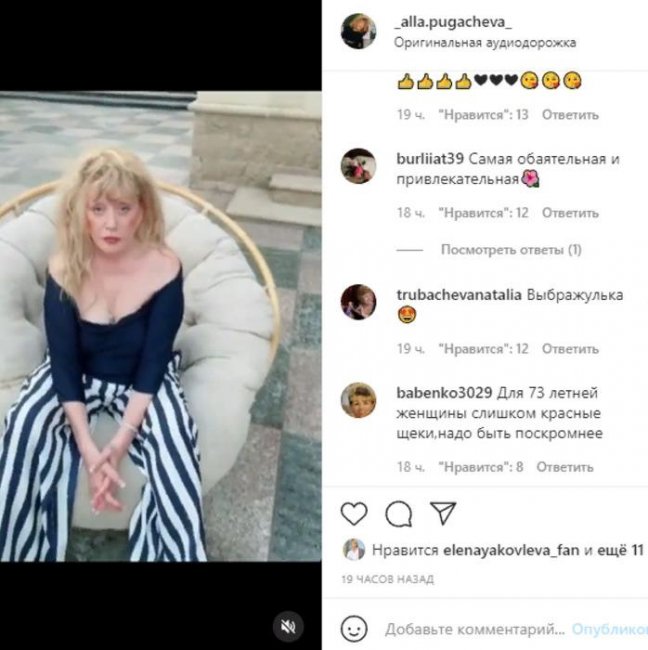Screen dimensions: 648x650
Task: View likes count on burliiat39's comment
Action: [483, 213]
